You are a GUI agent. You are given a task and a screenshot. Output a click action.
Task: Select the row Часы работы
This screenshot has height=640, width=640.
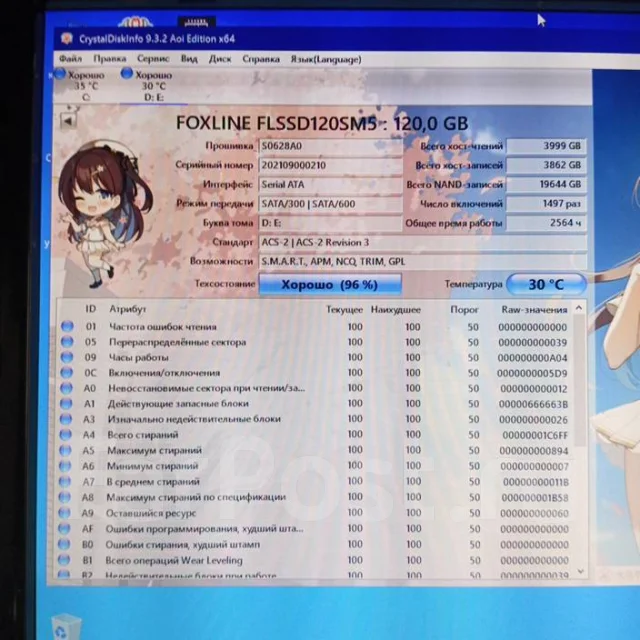(x=315, y=358)
